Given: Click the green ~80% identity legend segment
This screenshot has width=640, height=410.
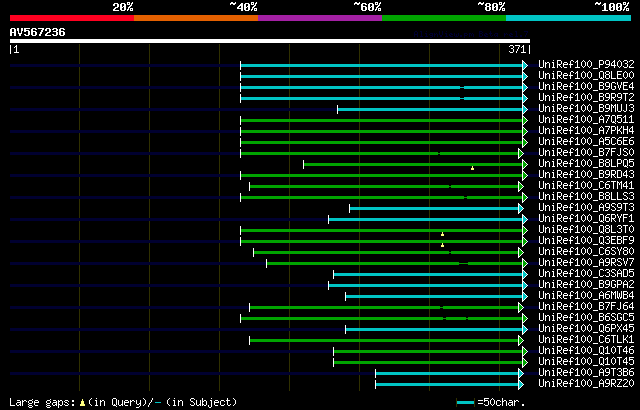Looking at the screenshot, I should pyautogui.click(x=444, y=18).
